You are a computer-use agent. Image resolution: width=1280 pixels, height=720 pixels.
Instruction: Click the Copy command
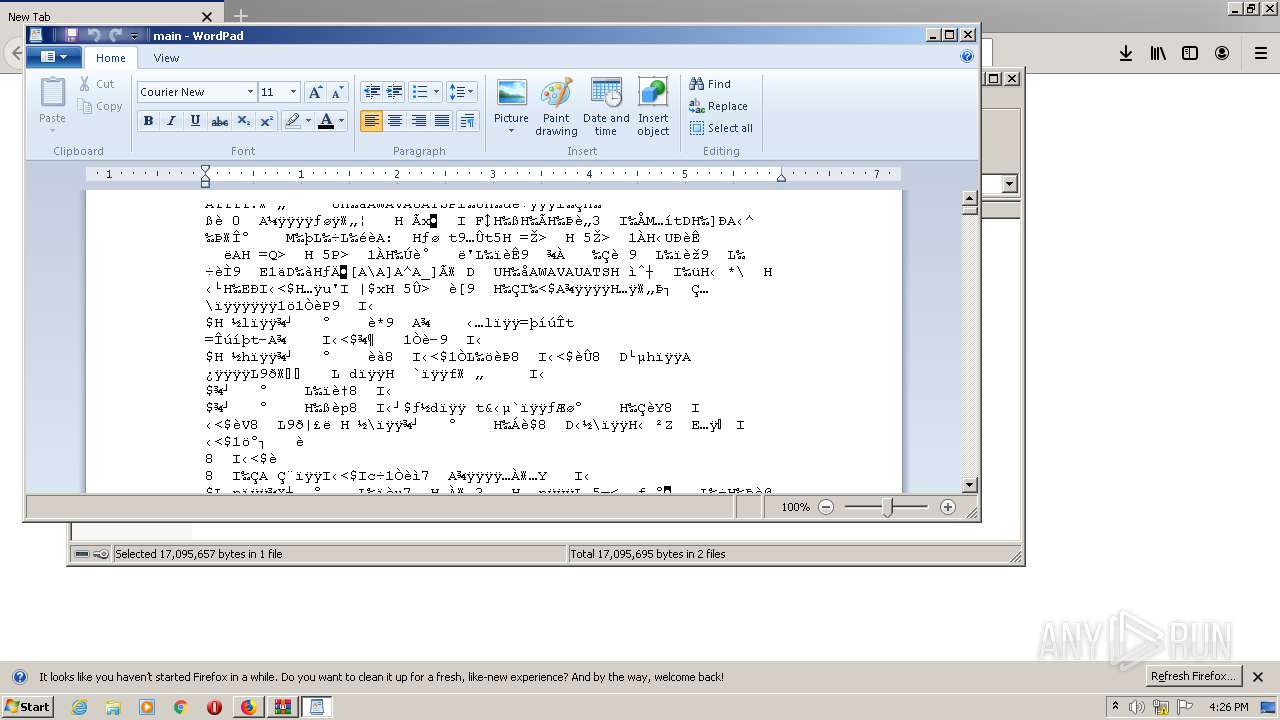click(99, 106)
